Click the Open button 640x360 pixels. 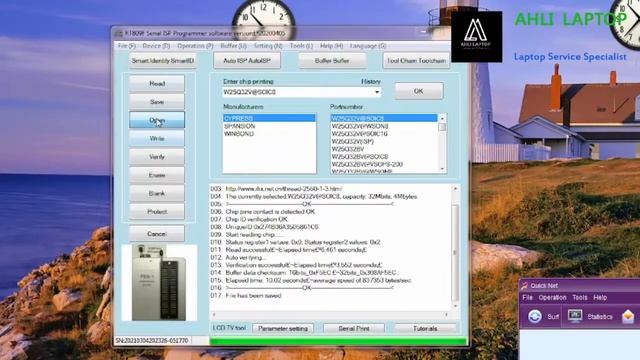157,120
